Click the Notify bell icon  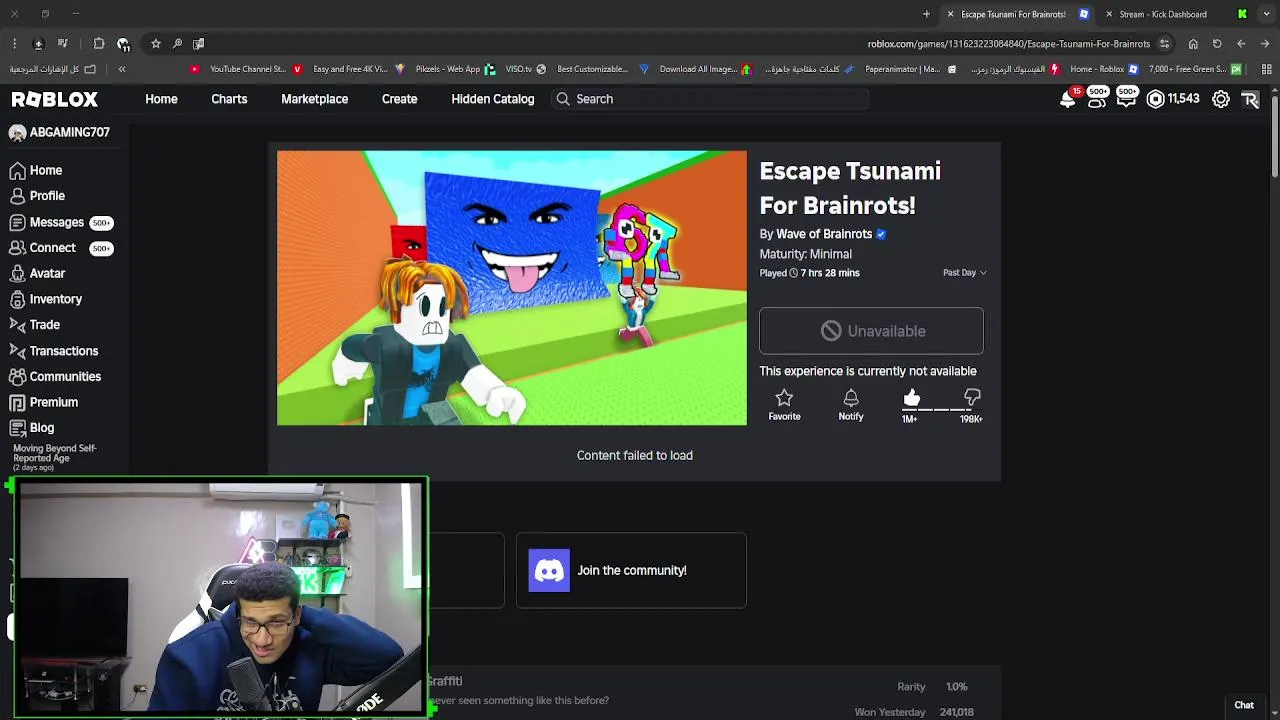851,398
